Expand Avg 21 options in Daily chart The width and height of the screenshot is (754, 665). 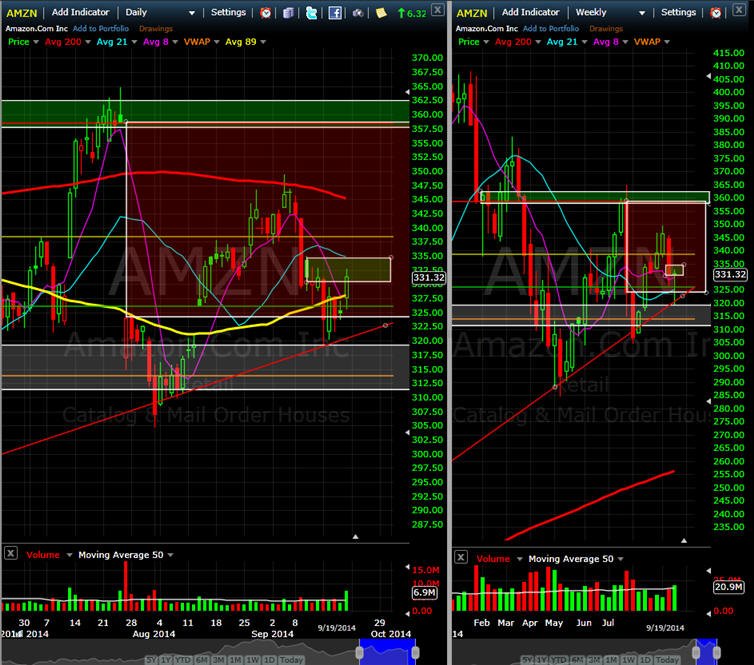[134, 42]
